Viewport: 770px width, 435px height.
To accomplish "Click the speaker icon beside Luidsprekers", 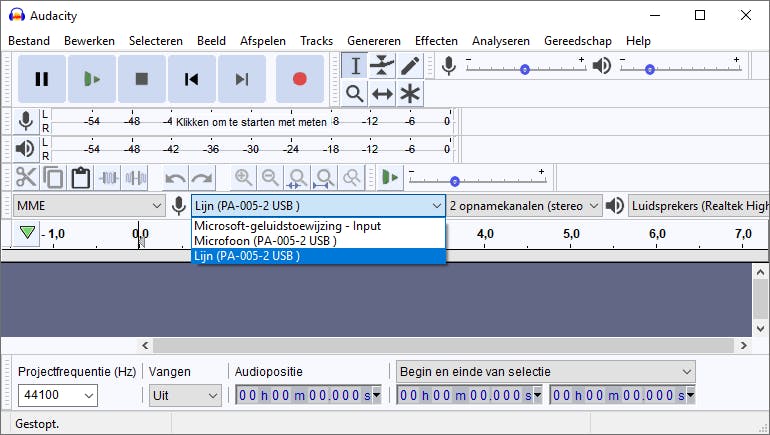I will pyautogui.click(x=614, y=206).
